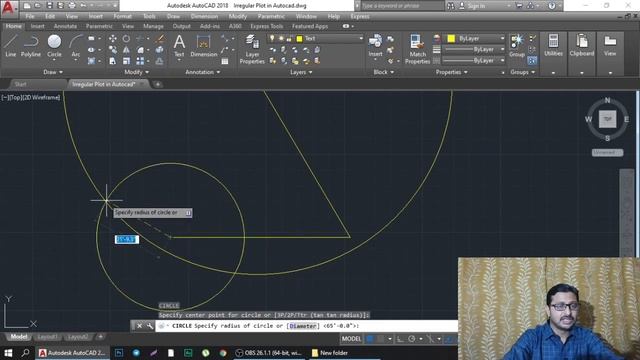Click the Array tool in Modify panel

[140, 61]
